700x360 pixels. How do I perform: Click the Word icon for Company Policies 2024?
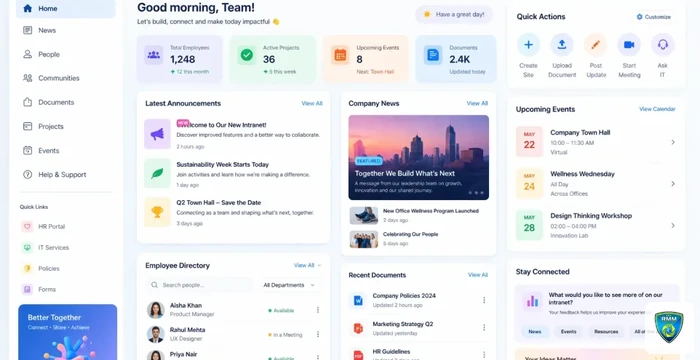(358, 301)
